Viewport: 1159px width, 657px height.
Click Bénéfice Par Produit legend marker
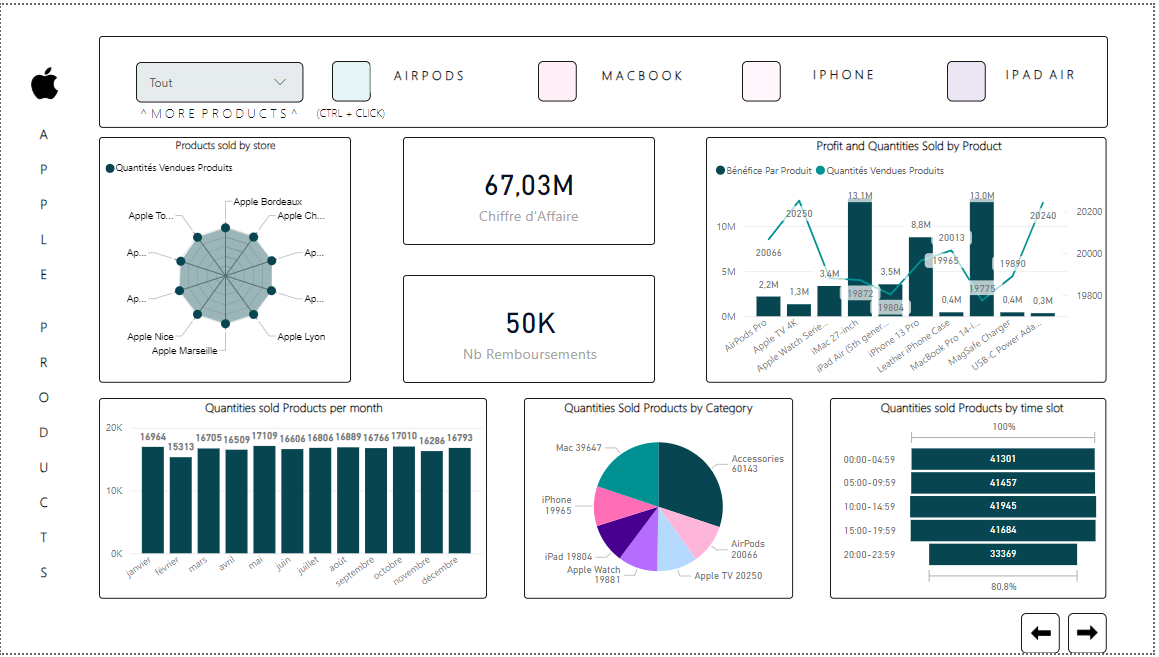(x=721, y=171)
